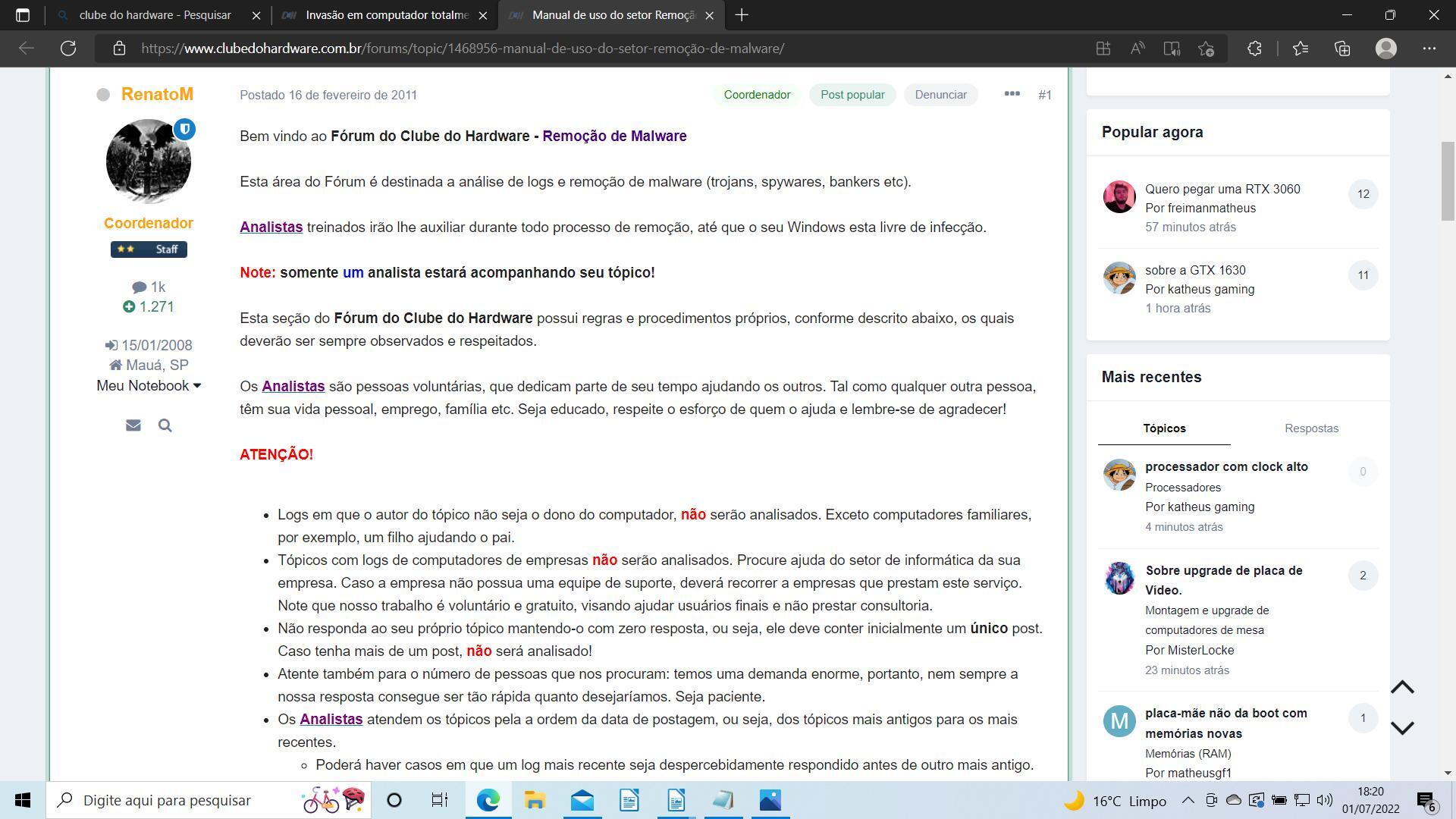This screenshot has height=819, width=1456.
Task: Open File Explorer from taskbar
Action: [535, 800]
